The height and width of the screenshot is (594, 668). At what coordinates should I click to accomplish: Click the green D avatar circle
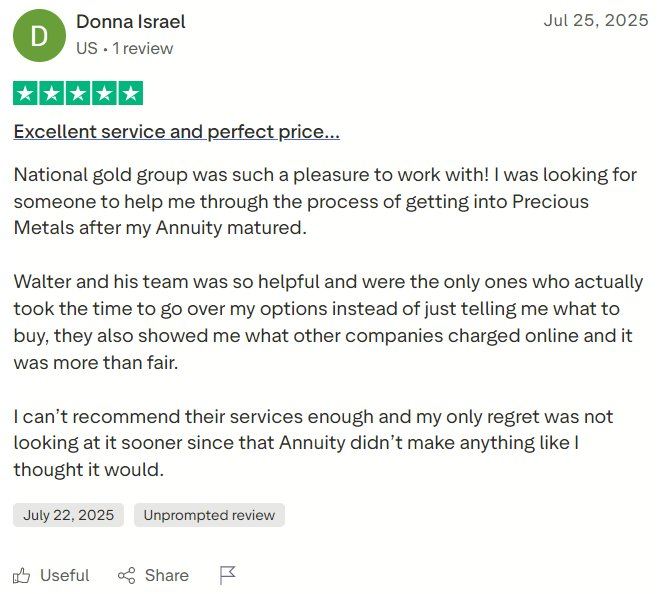[39, 35]
